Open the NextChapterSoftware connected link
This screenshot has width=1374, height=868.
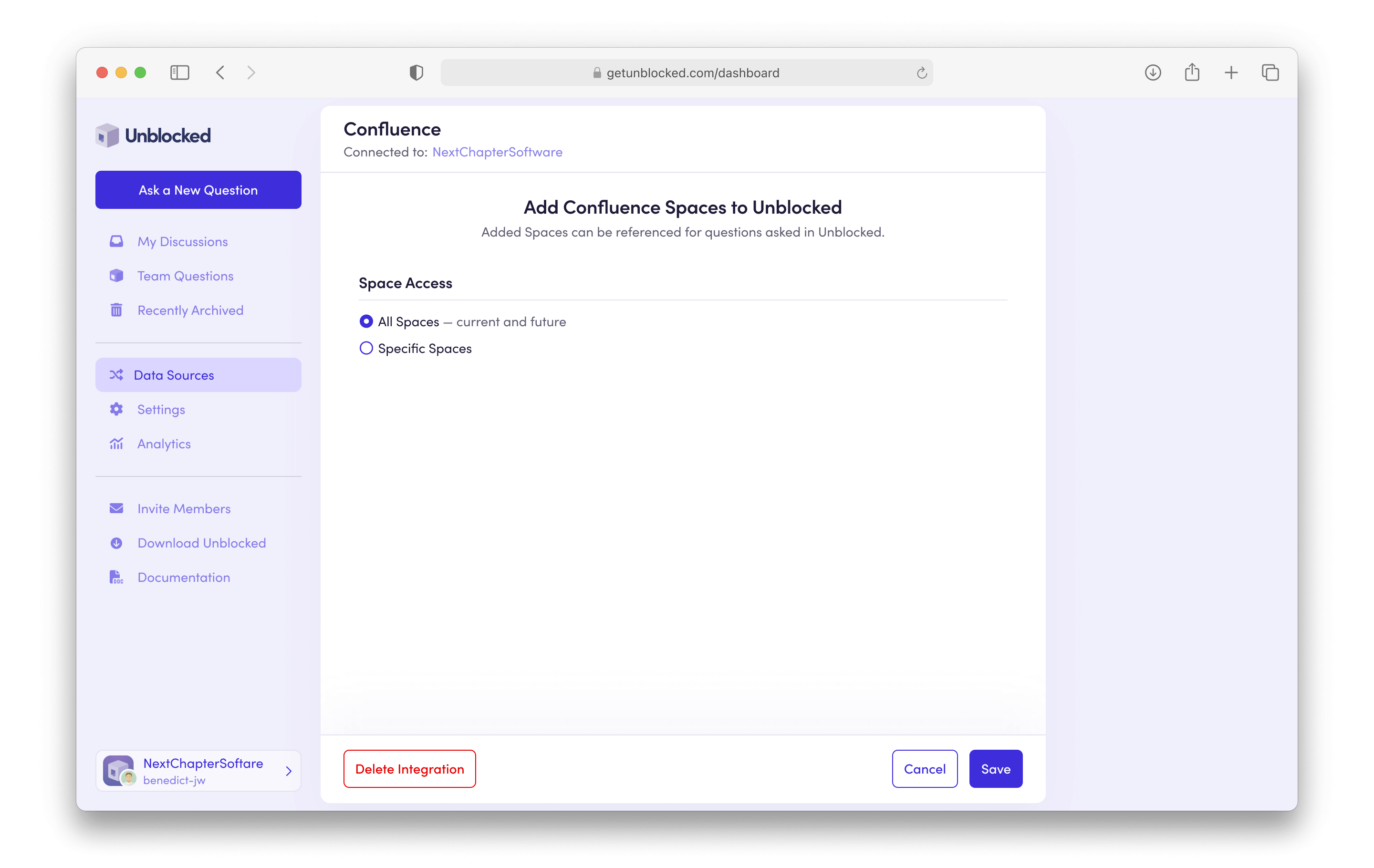coord(497,152)
